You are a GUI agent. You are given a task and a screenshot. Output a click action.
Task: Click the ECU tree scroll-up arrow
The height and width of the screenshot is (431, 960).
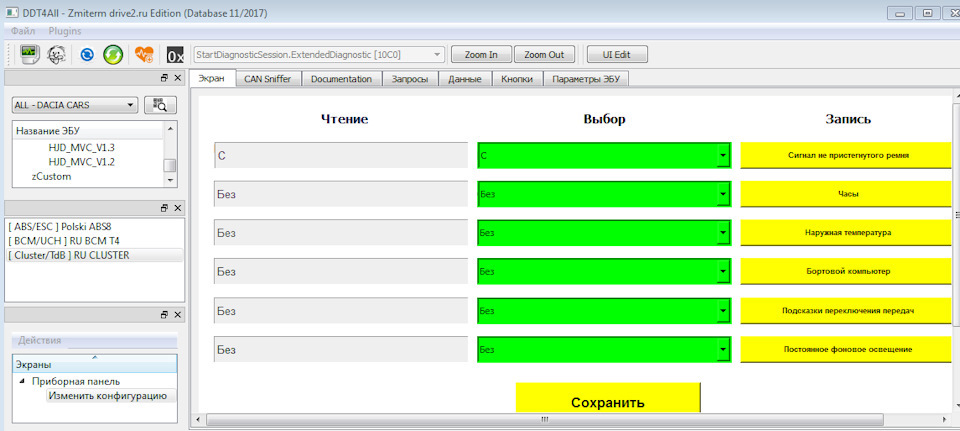click(170, 128)
